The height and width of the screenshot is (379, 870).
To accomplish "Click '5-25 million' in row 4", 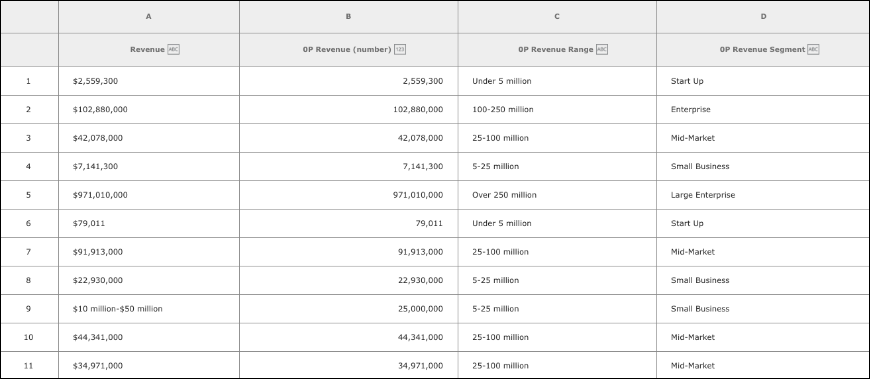I will pyautogui.click(x=557, y=166).
